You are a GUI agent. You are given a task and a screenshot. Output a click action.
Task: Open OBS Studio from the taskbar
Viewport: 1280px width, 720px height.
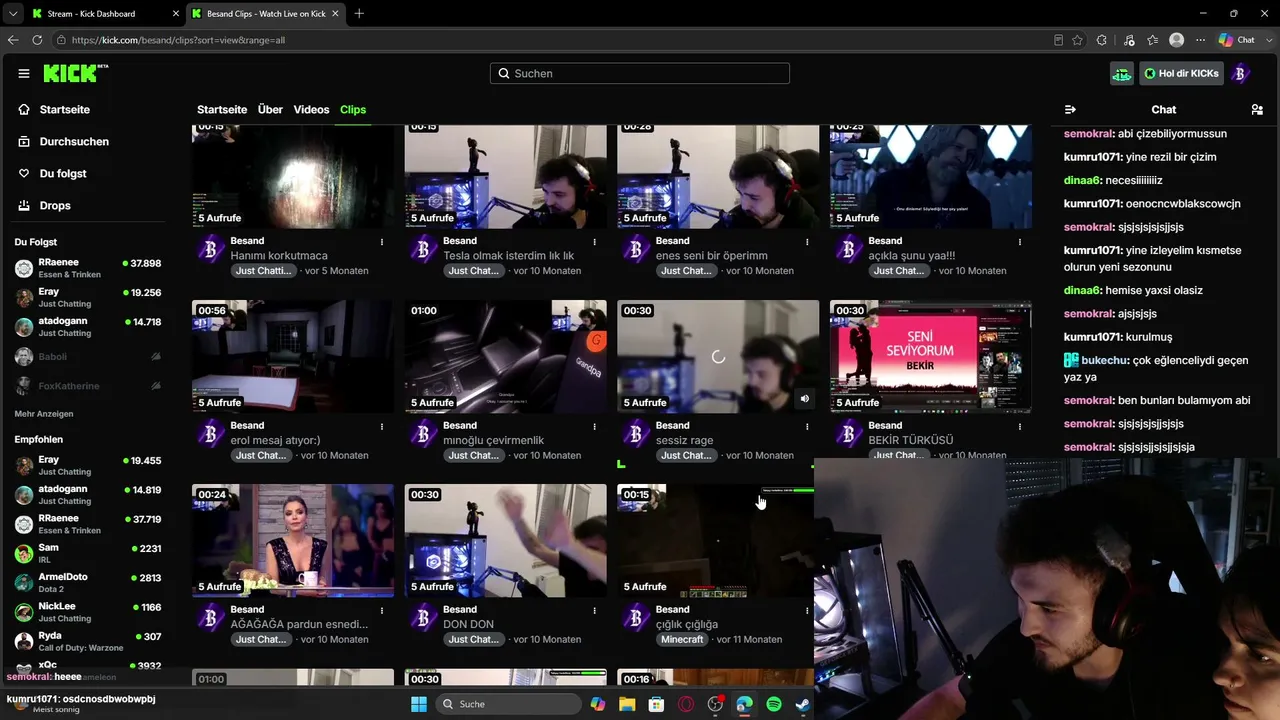[715, 704]
